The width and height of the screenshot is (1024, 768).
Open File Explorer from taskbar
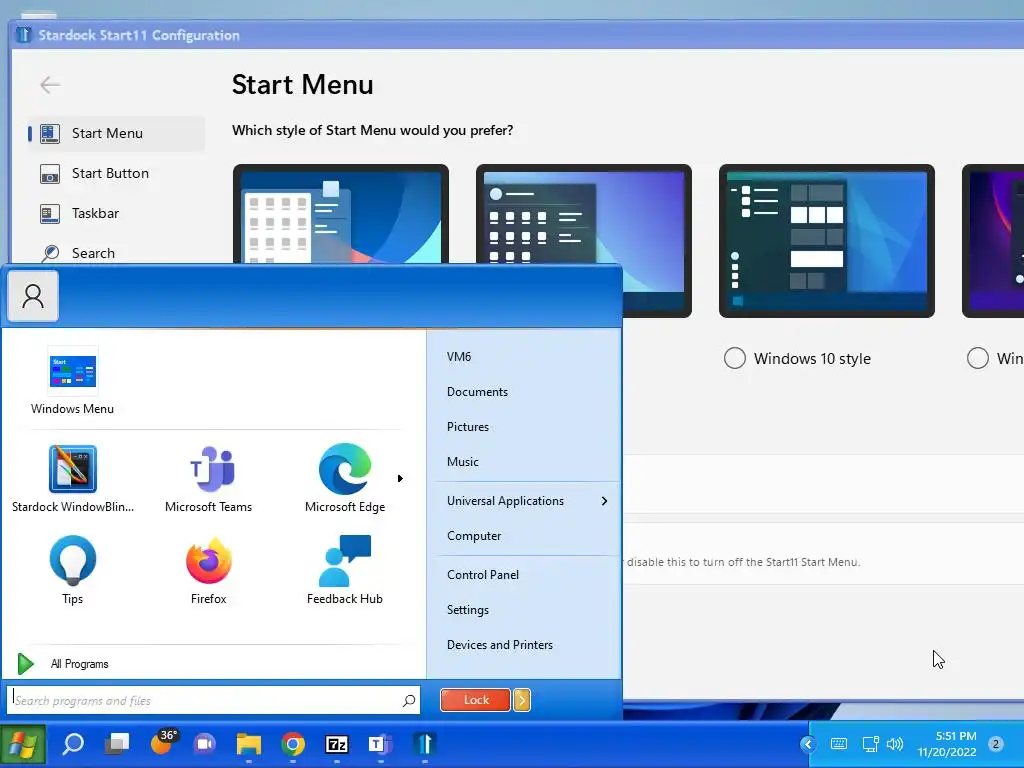(249, 744)
